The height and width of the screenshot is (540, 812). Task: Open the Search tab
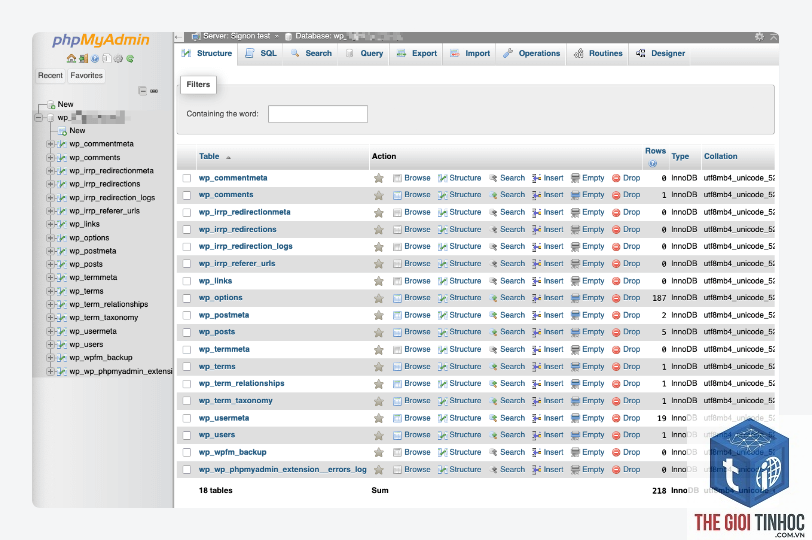311,53
